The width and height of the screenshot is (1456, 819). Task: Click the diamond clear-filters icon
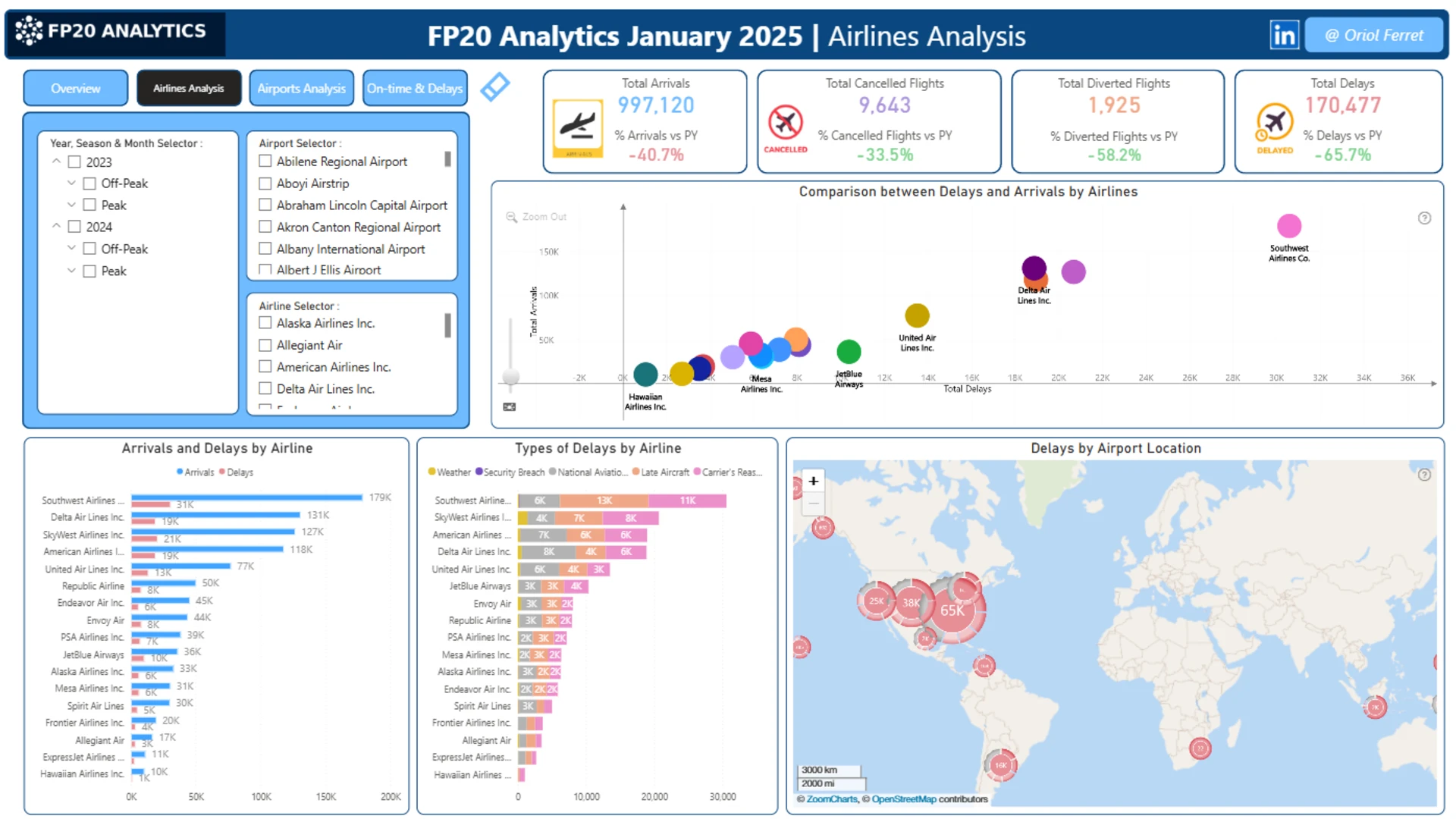click(495, 87)
